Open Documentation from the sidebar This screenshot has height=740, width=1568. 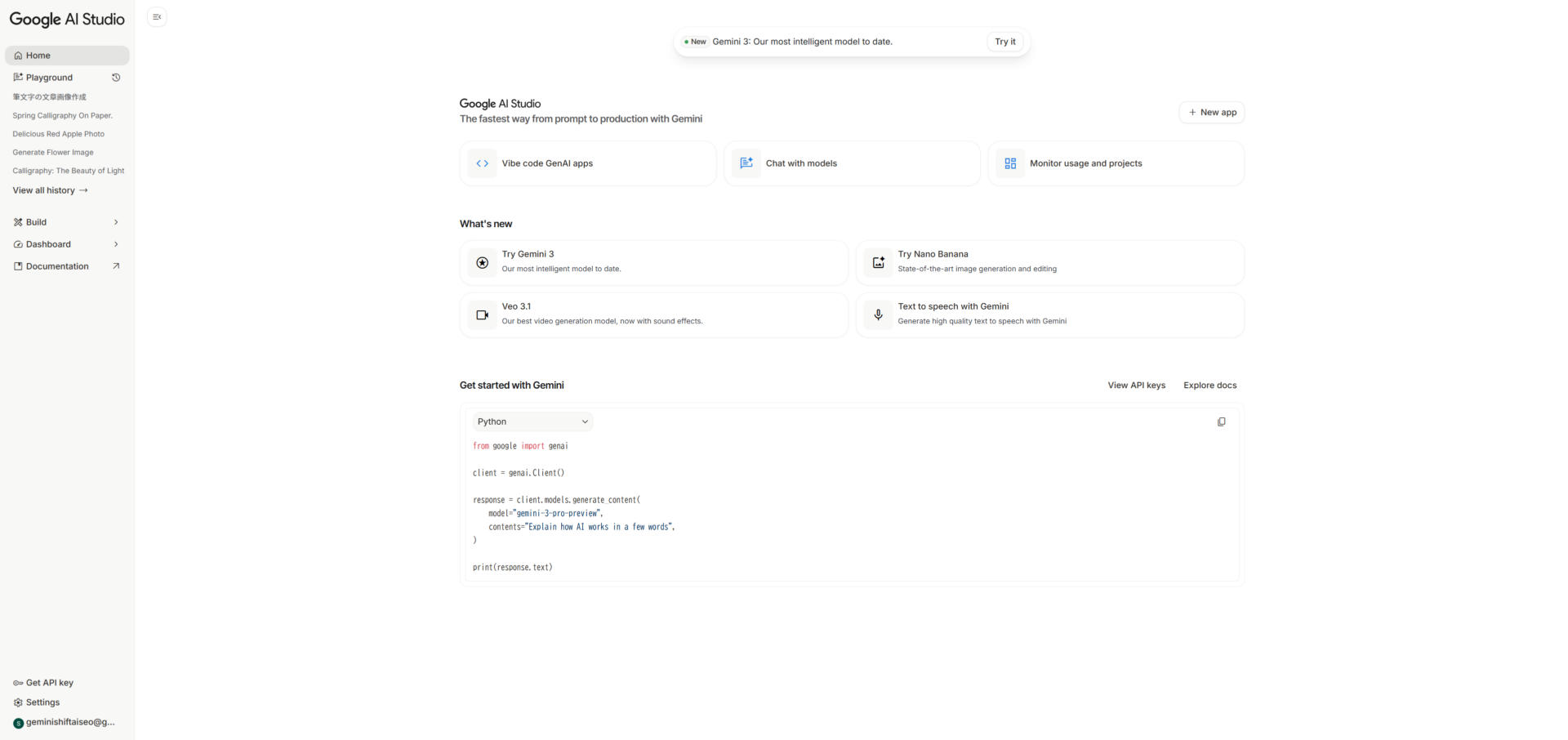(x=57, y=265)
